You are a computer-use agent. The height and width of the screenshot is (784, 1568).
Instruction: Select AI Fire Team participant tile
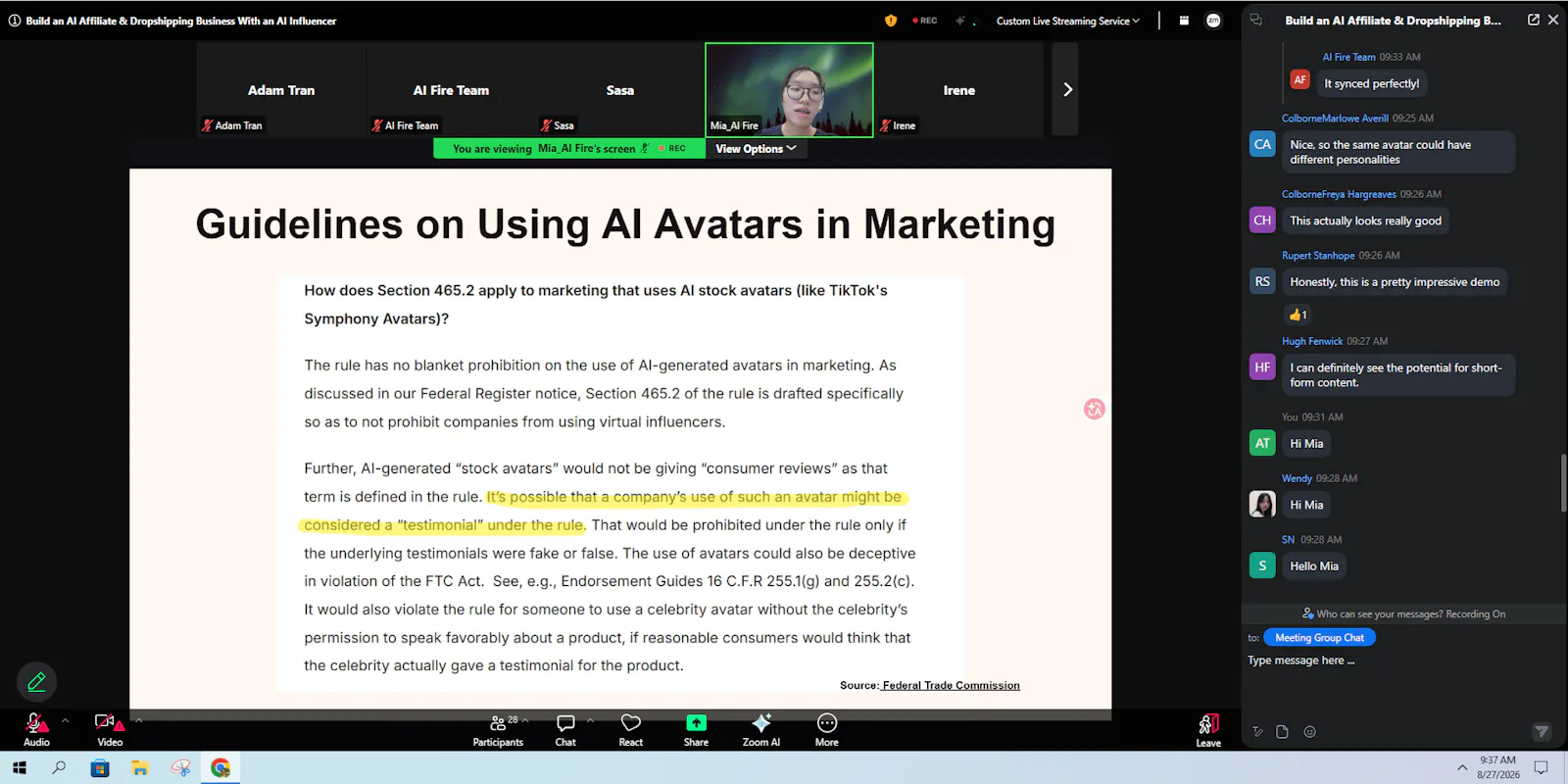[x=451, y=89]
